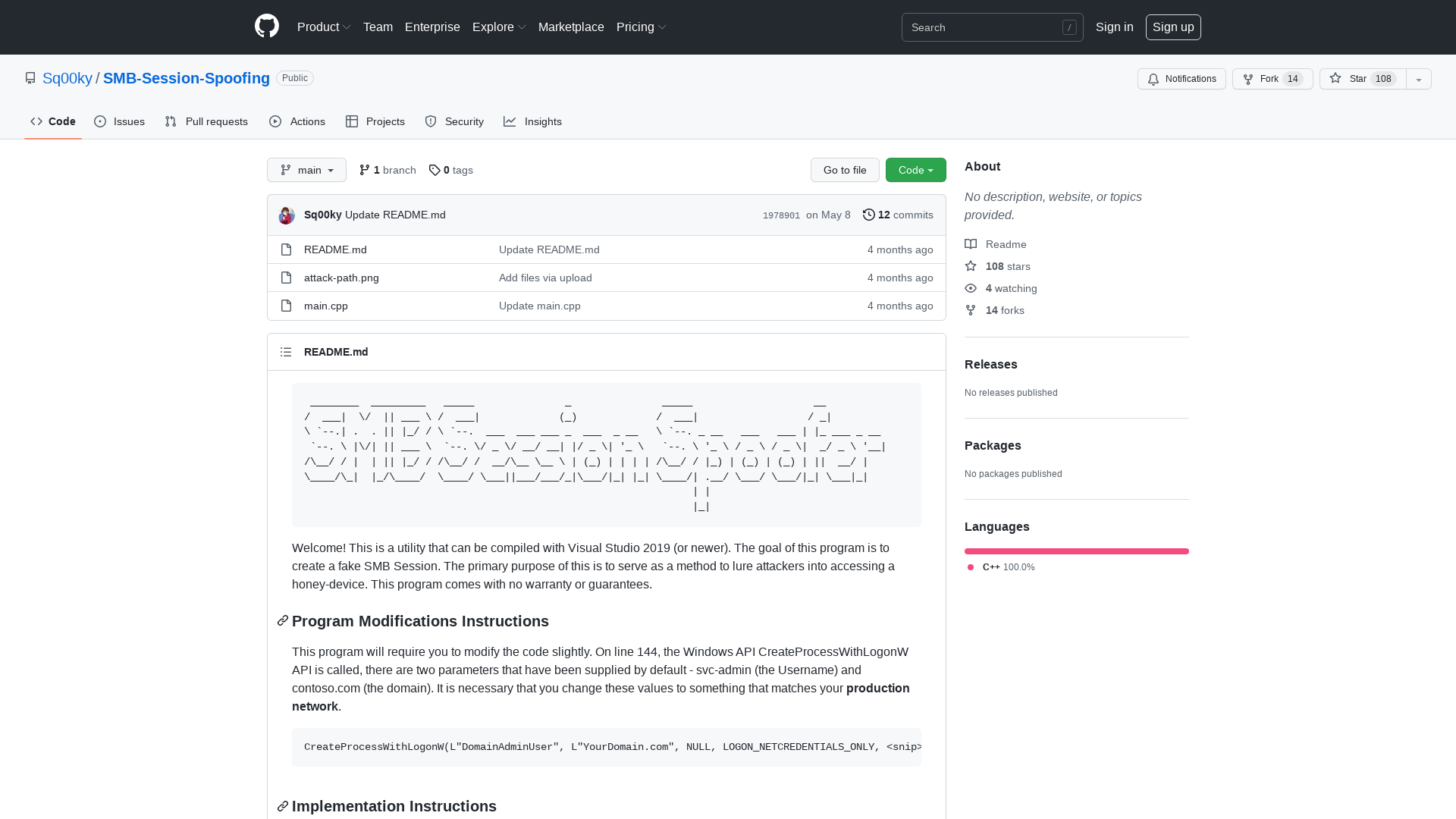1456x819 pixels.
Task: Click the README.md file icon
Action: pos(286,249)
